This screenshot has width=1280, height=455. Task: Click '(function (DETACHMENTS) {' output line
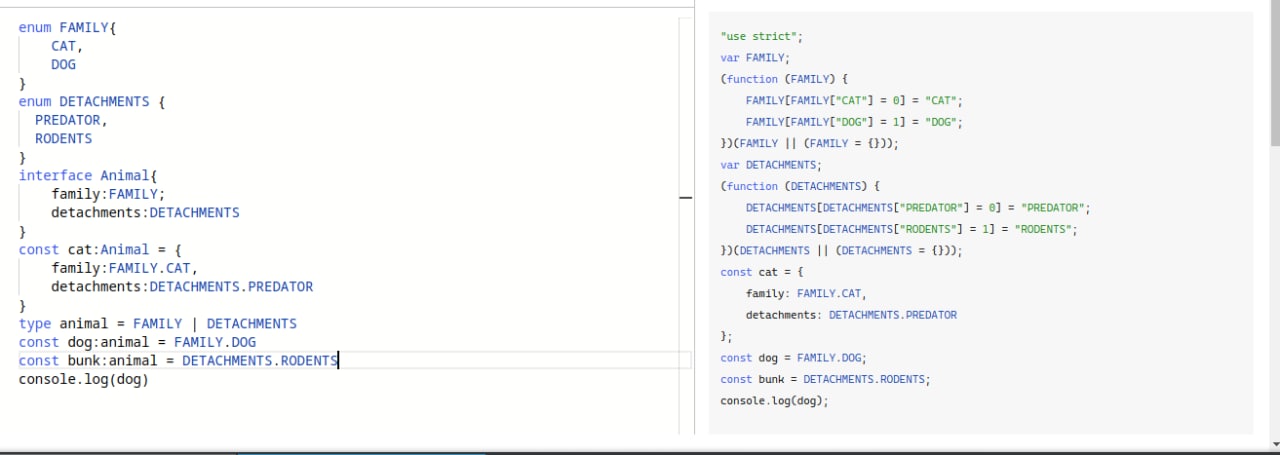(x=799, y=186)
